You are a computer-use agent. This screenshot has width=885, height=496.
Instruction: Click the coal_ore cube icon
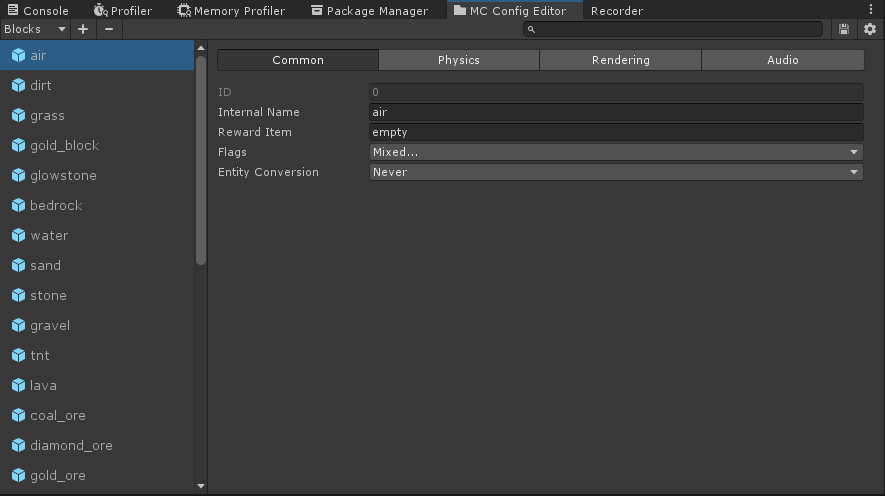pyautogui.click(x=19, y=415)
